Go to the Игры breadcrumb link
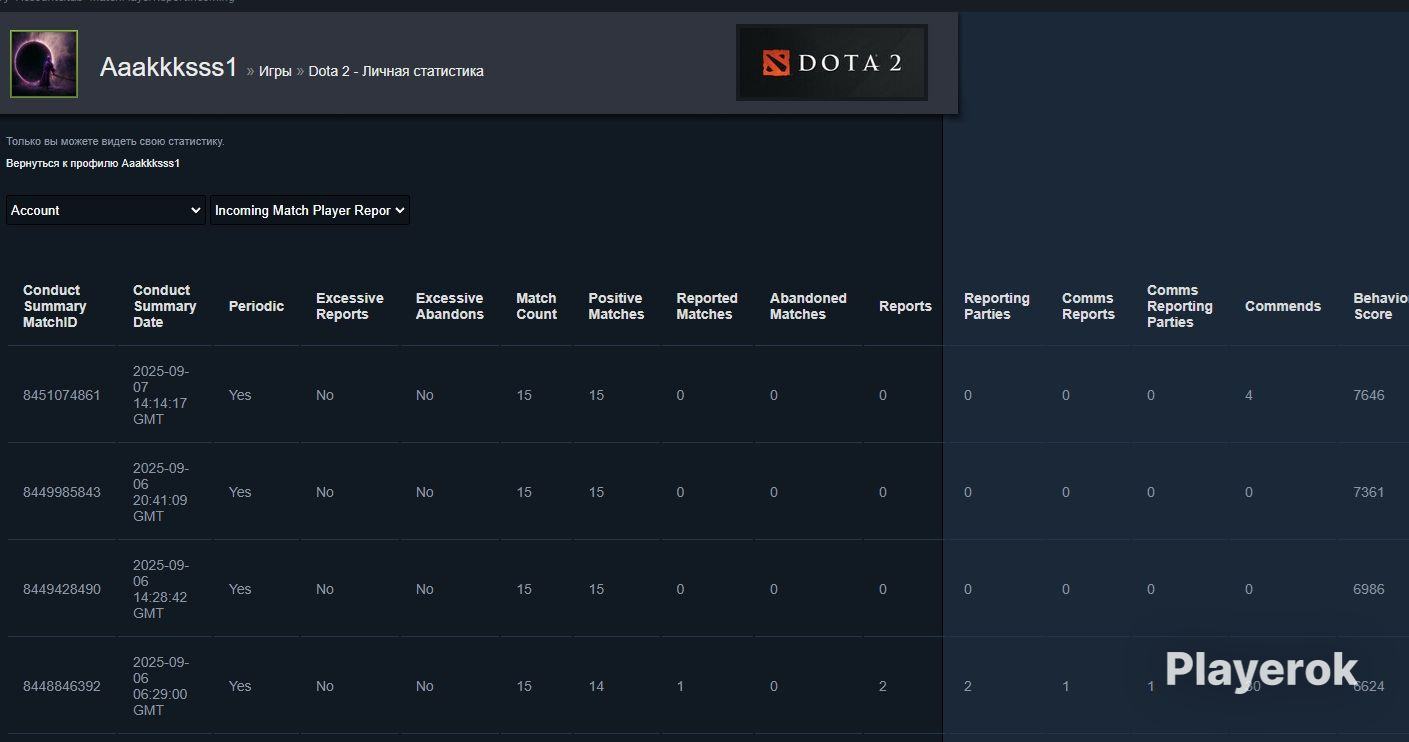This screenshot has height=742, width=1409. (x=275, y=71)
